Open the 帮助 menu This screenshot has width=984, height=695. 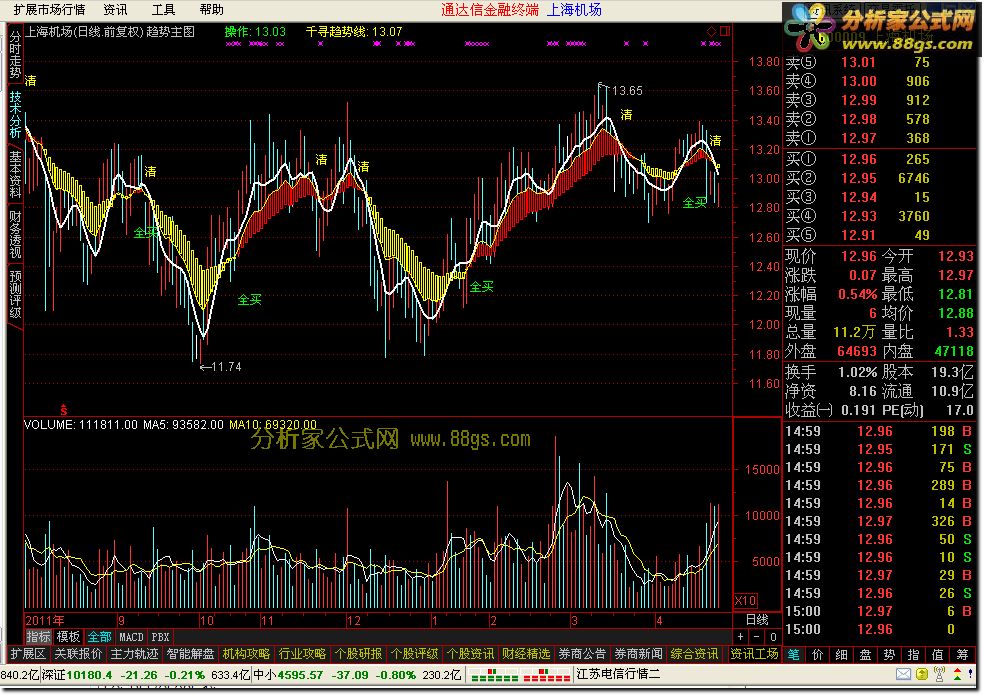[211, 9]
